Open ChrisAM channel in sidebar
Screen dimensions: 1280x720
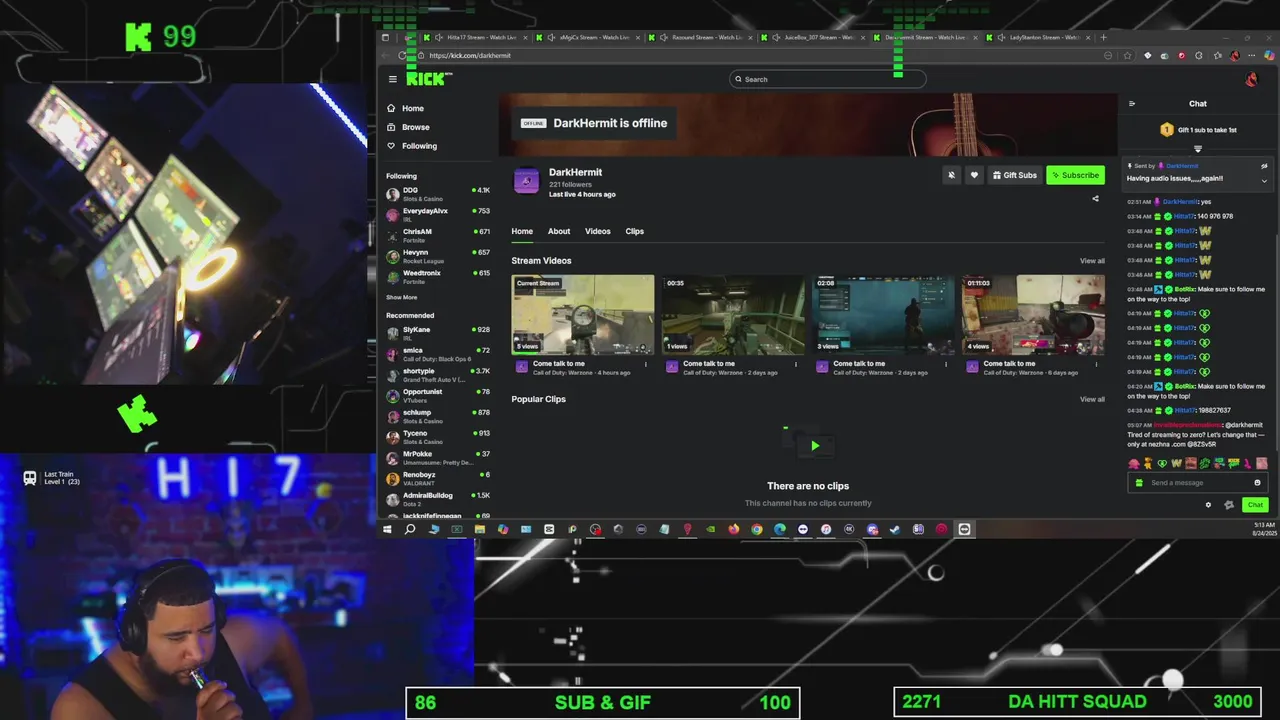438,235
